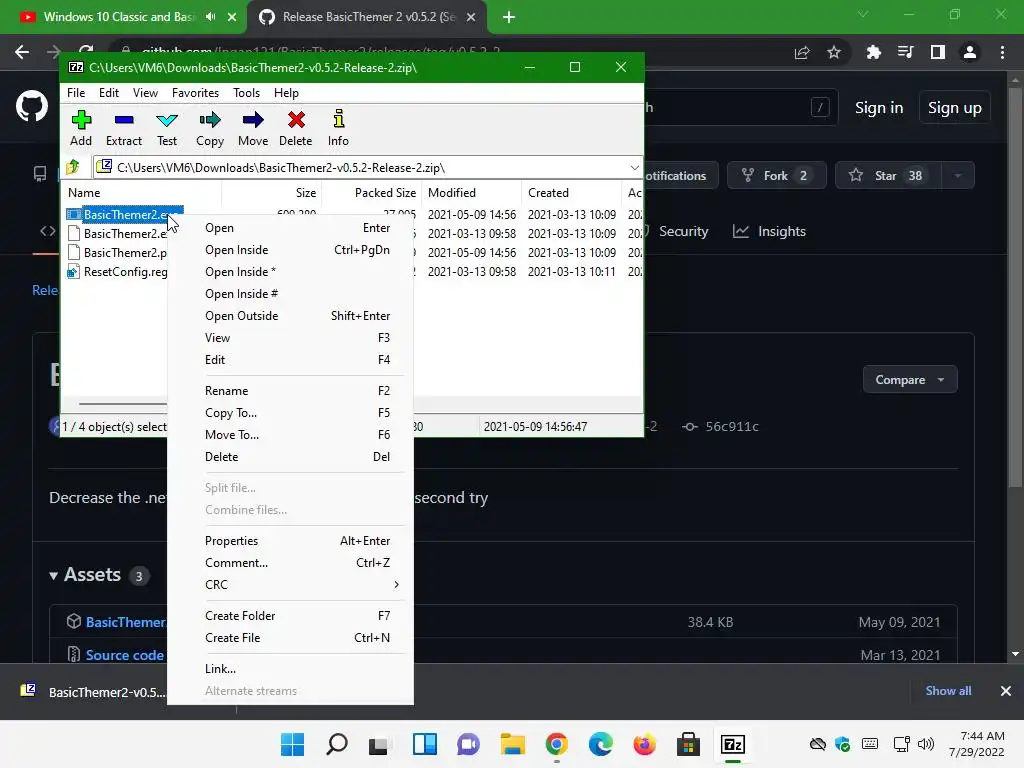This screenshot has height=768, width=1024.
Task: Open the File menu in 7-Zip
Action: coord(76,93)
